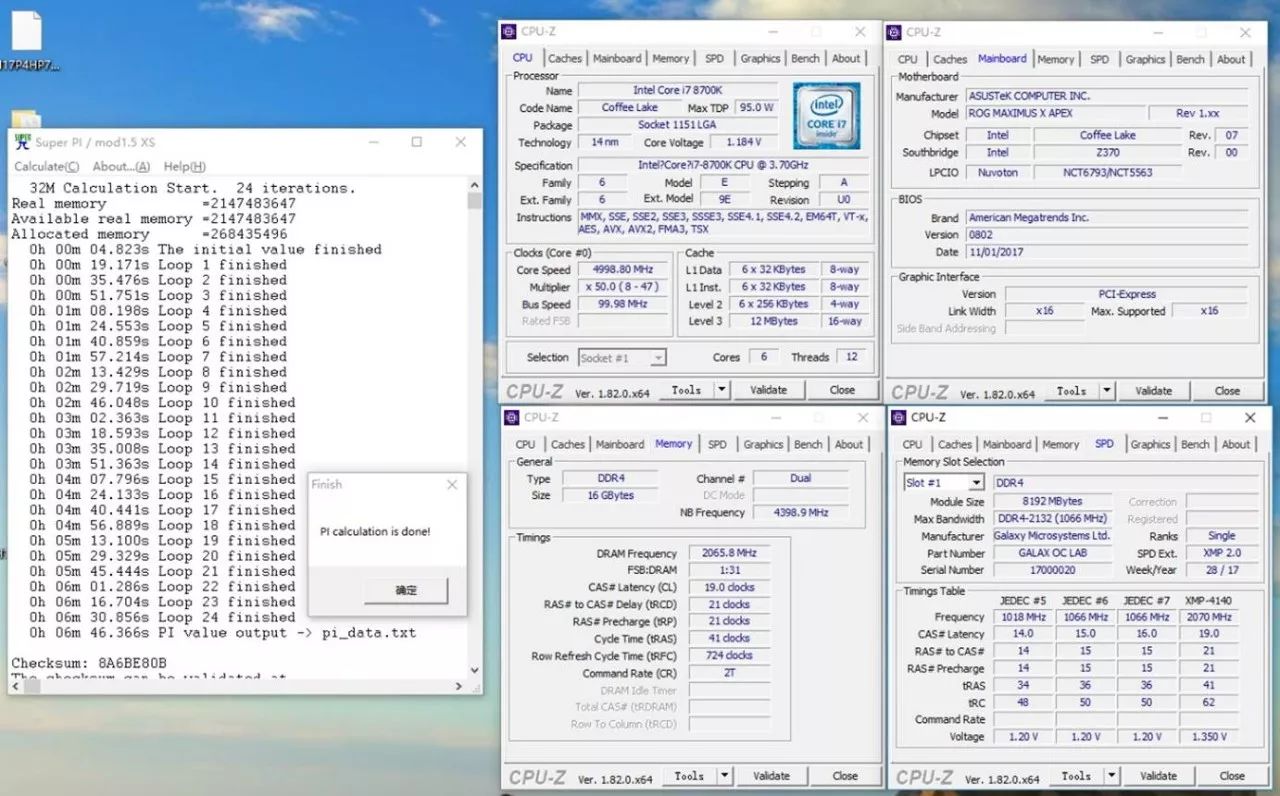Viewport: 1280px width, 796px height.
Task: Click the mainboard Model field ROG MAXIMUS X APEX
Action: pyautogui.click(x=1054, y=114)
